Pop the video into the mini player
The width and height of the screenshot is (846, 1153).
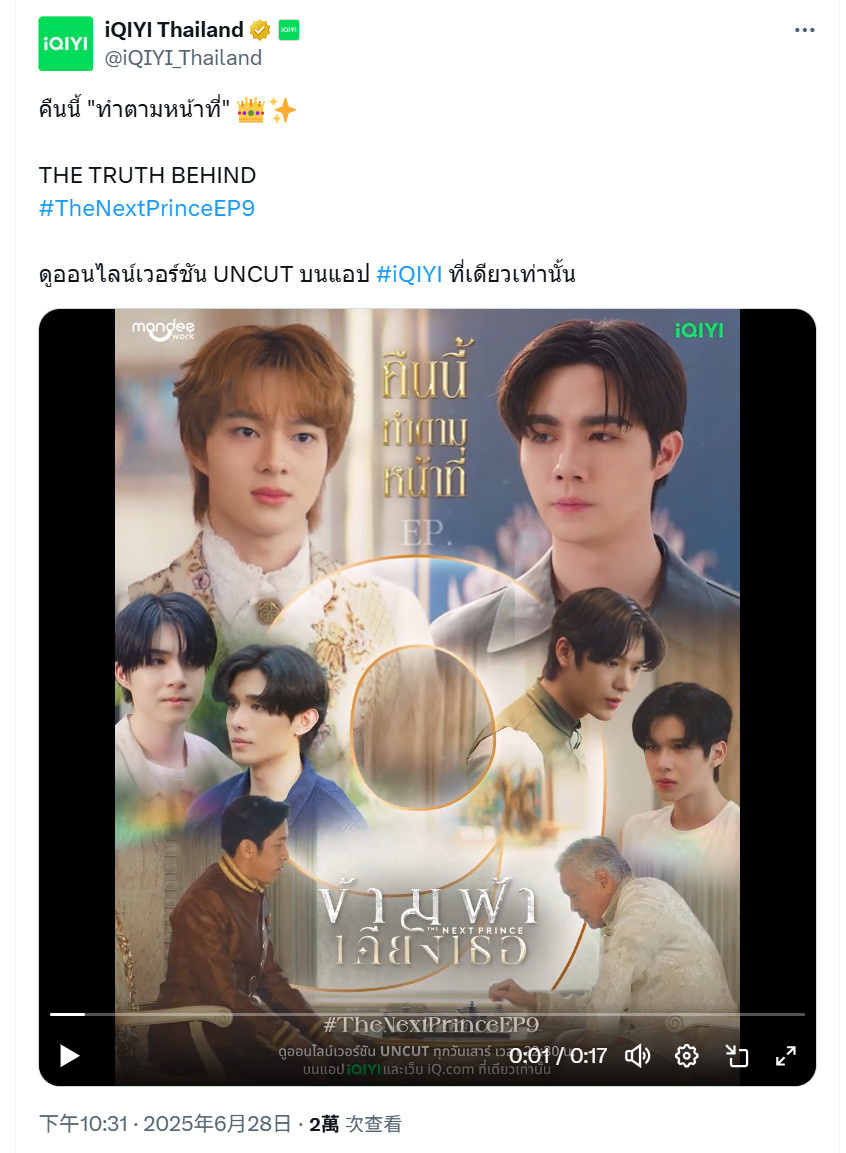point(736,1056)
